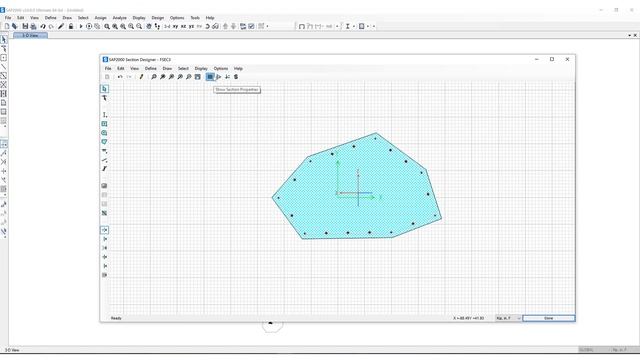Toggle the fourth snap option with cross symbol
This screenshot has height=360, width=640.
[104, 257]
